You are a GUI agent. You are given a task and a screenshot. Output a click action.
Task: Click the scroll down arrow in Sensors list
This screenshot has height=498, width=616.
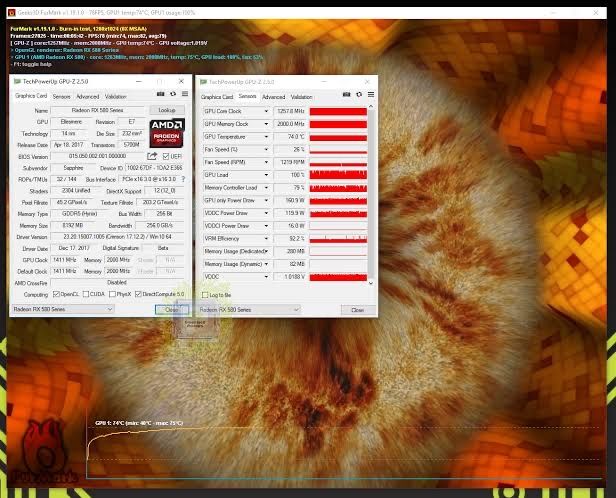(x=370, y=283)
